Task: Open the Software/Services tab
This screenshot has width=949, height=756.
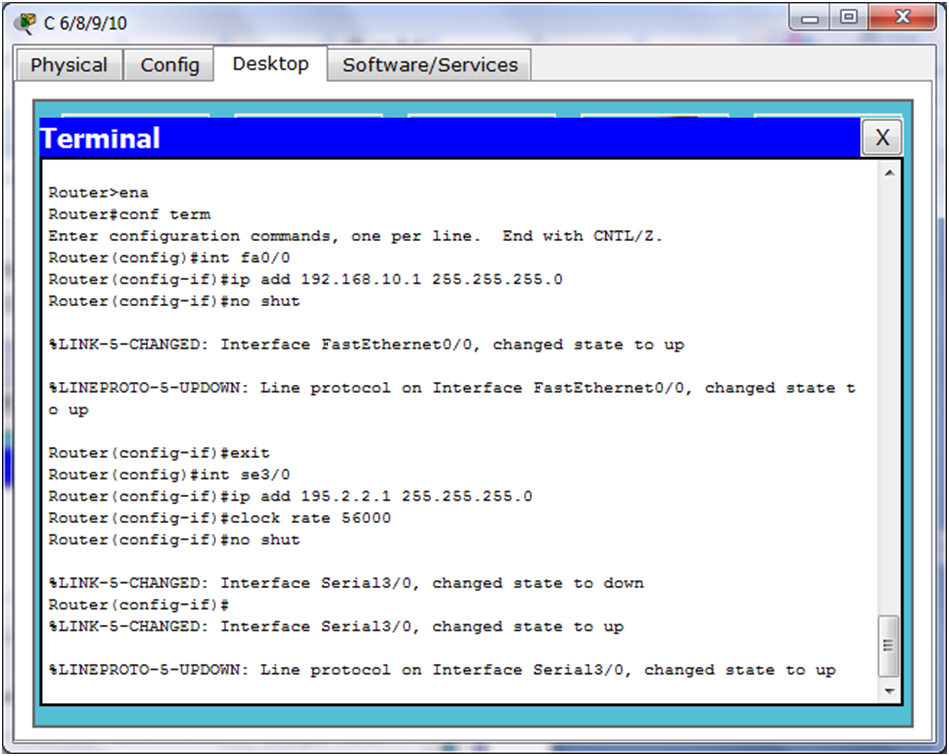Action: coord(430,65)
